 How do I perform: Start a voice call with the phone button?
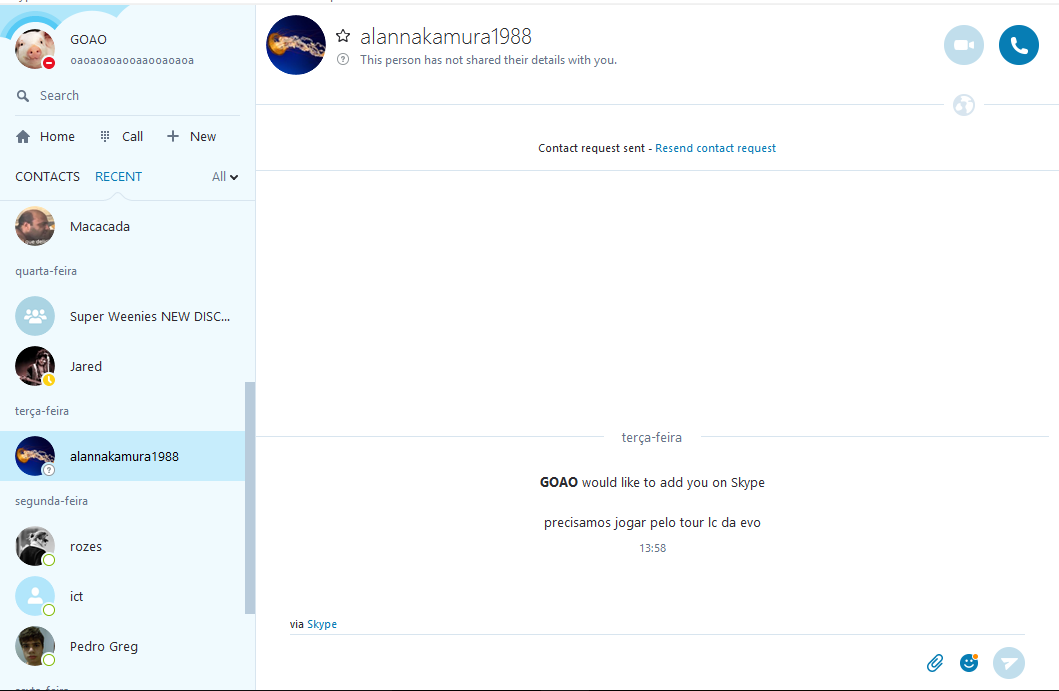(1018, 45)
